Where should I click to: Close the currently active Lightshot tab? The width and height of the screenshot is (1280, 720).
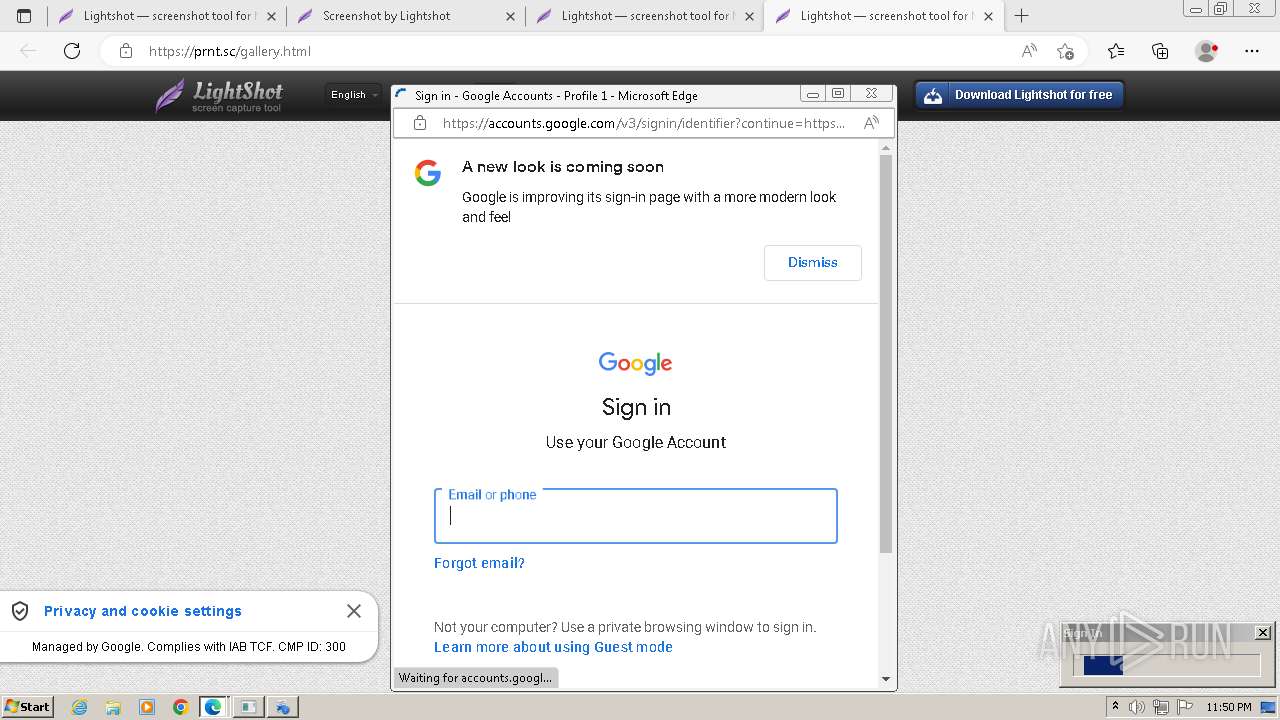[x=988, y=16]
